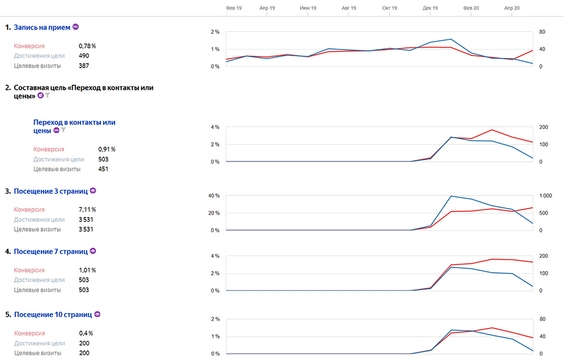Click filter funnel icon after Составная цель title
This screenshot has height=363, width=568.
[47, 96]
